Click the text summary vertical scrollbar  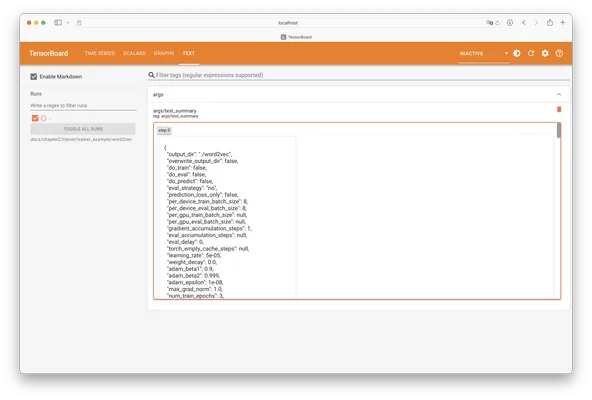tap(558, 131)
